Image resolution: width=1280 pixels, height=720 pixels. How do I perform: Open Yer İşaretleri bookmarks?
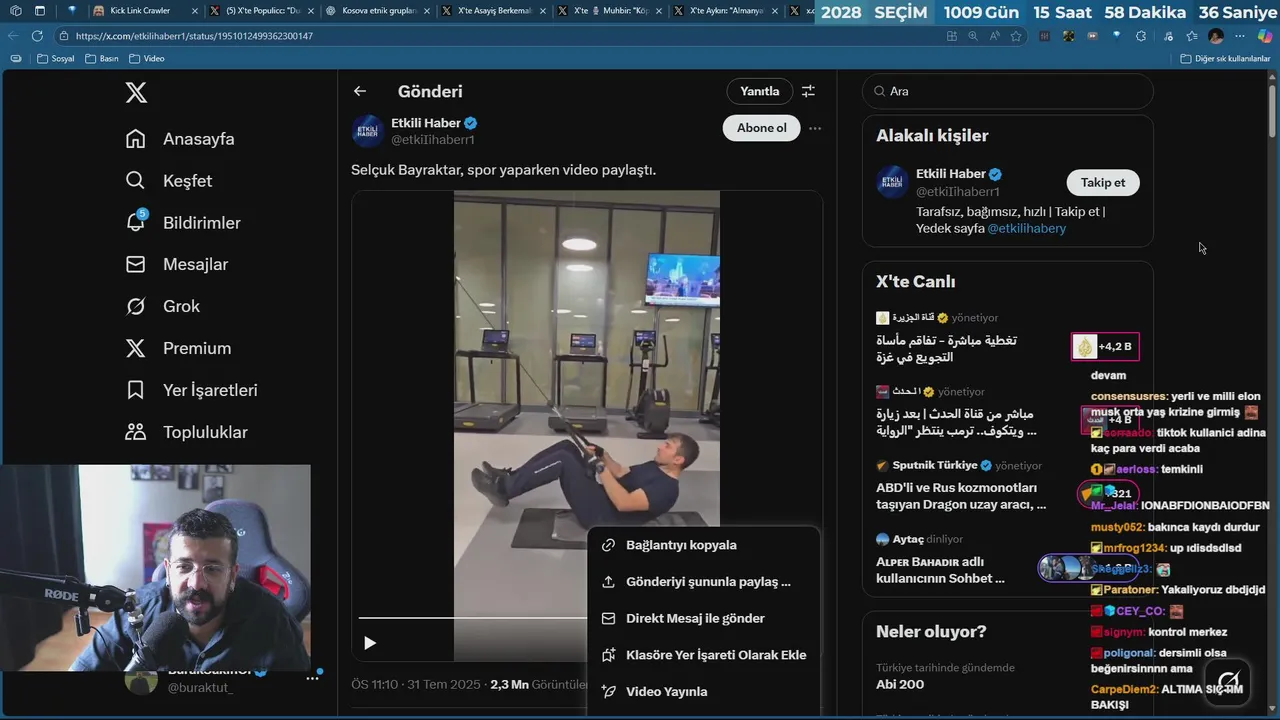[192, 391]
